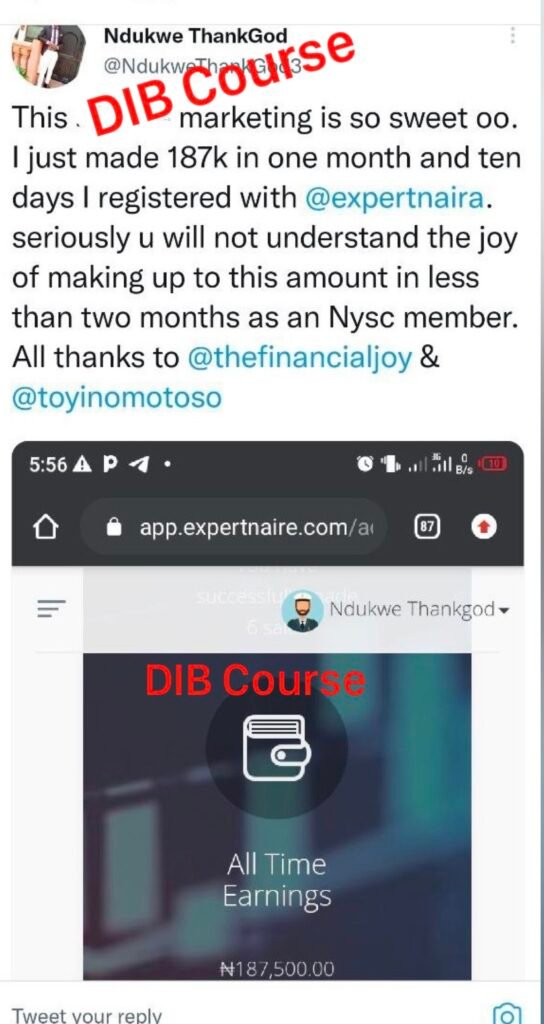The image size is (544, 1024).
Task: Tap the ₦187,500.00 earnings amount
Action: point(276,969)
